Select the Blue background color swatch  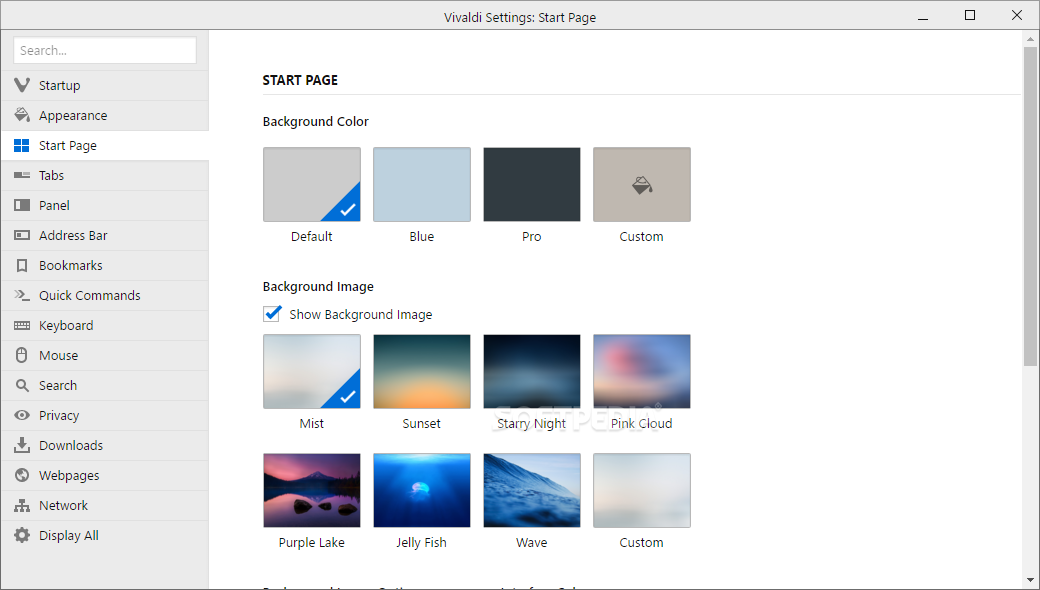pyautogui.click(x=422, y=184)
